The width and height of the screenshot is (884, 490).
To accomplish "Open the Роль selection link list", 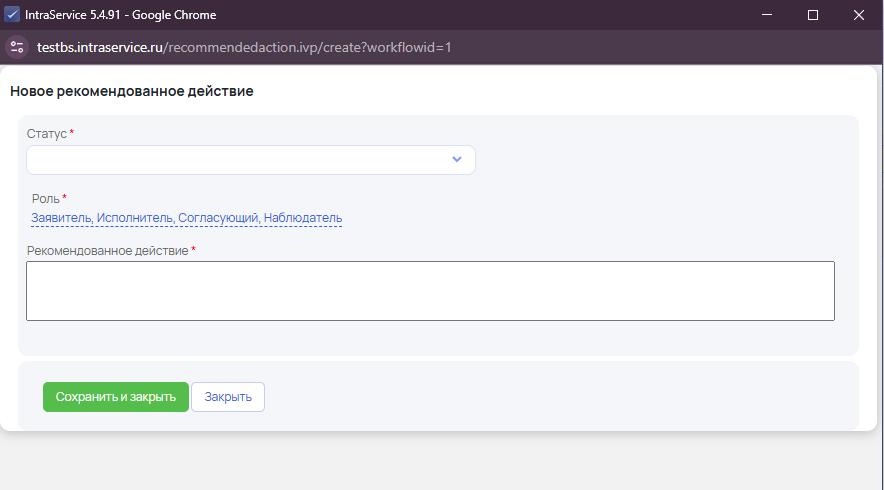I will tap(186, 218).
